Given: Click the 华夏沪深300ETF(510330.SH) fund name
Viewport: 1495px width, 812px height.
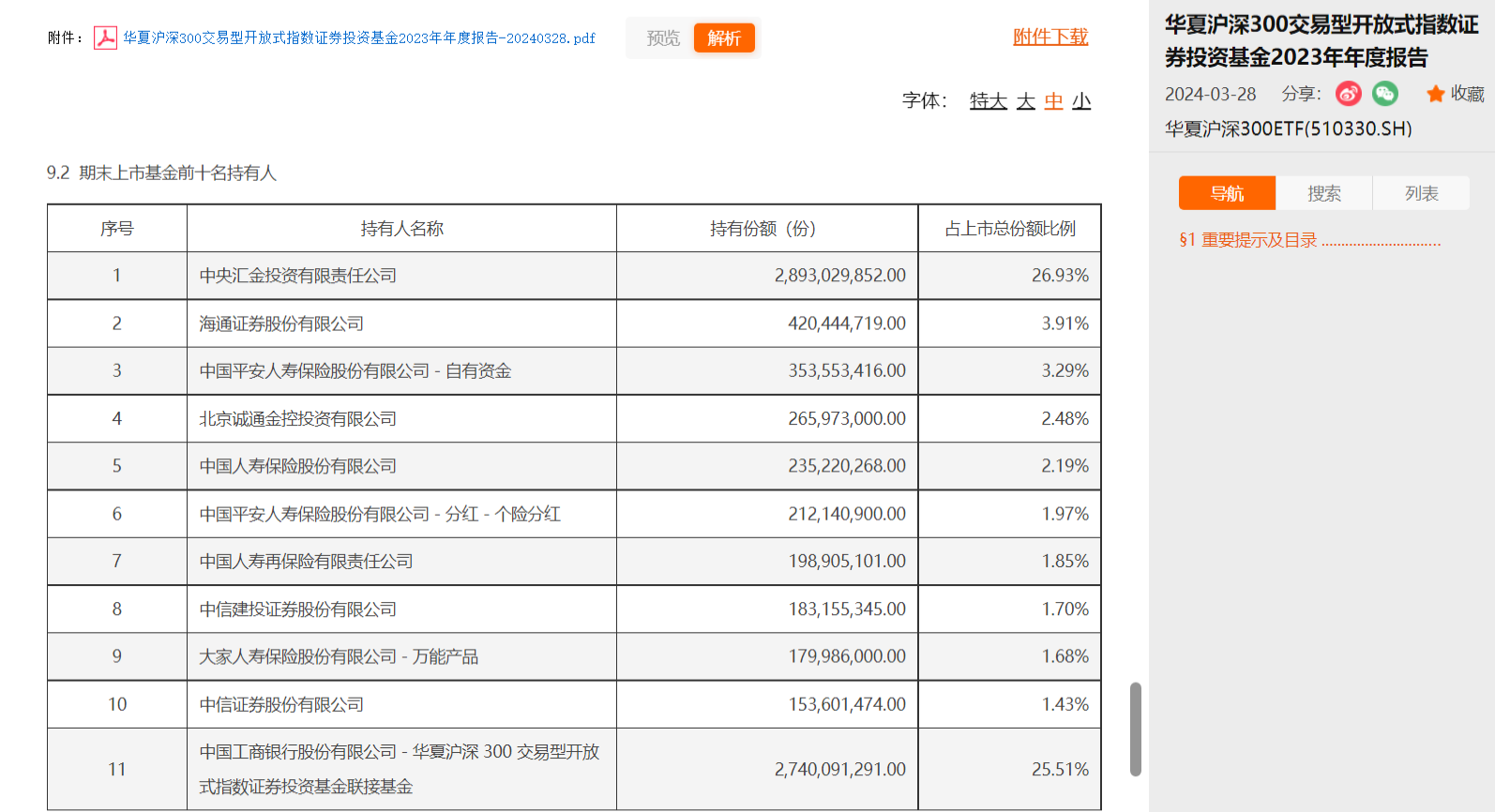Looking at the screenshot, I should [1289, 128].
